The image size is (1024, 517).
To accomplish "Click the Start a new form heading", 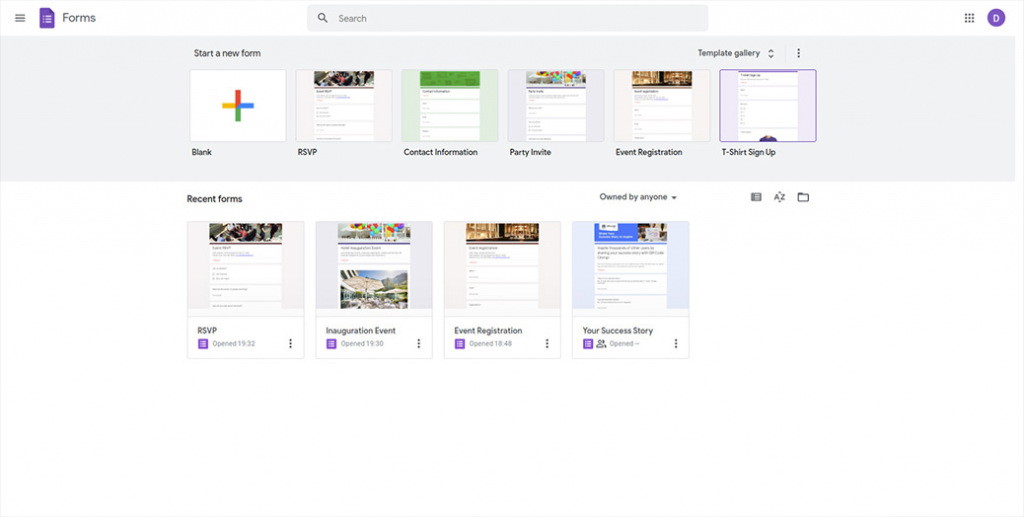I will 227,54.
